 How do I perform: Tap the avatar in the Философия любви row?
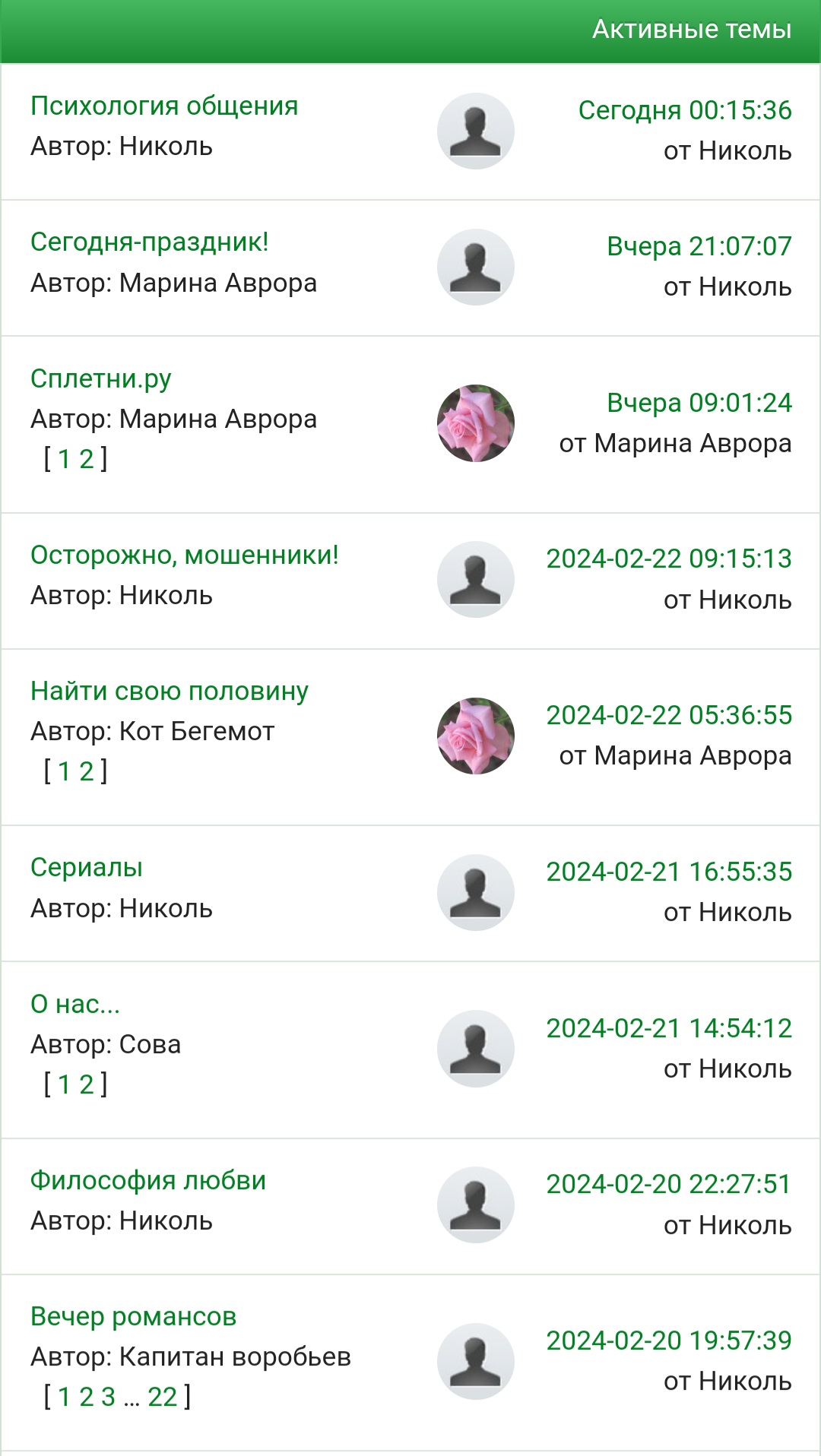click(476, 1204)
